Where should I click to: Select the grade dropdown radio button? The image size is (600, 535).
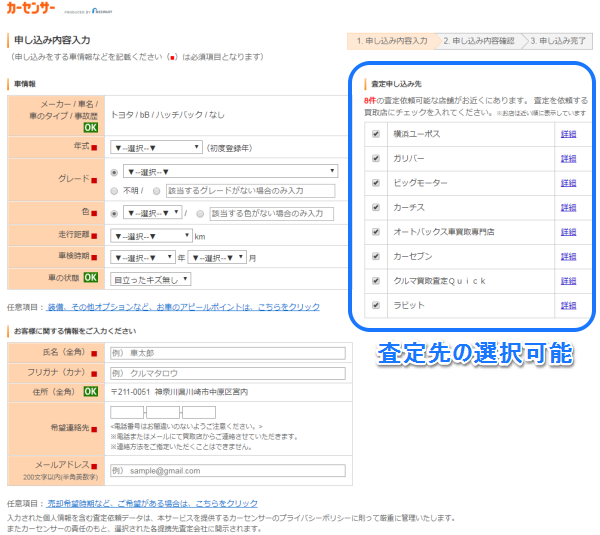coord(114,173)
